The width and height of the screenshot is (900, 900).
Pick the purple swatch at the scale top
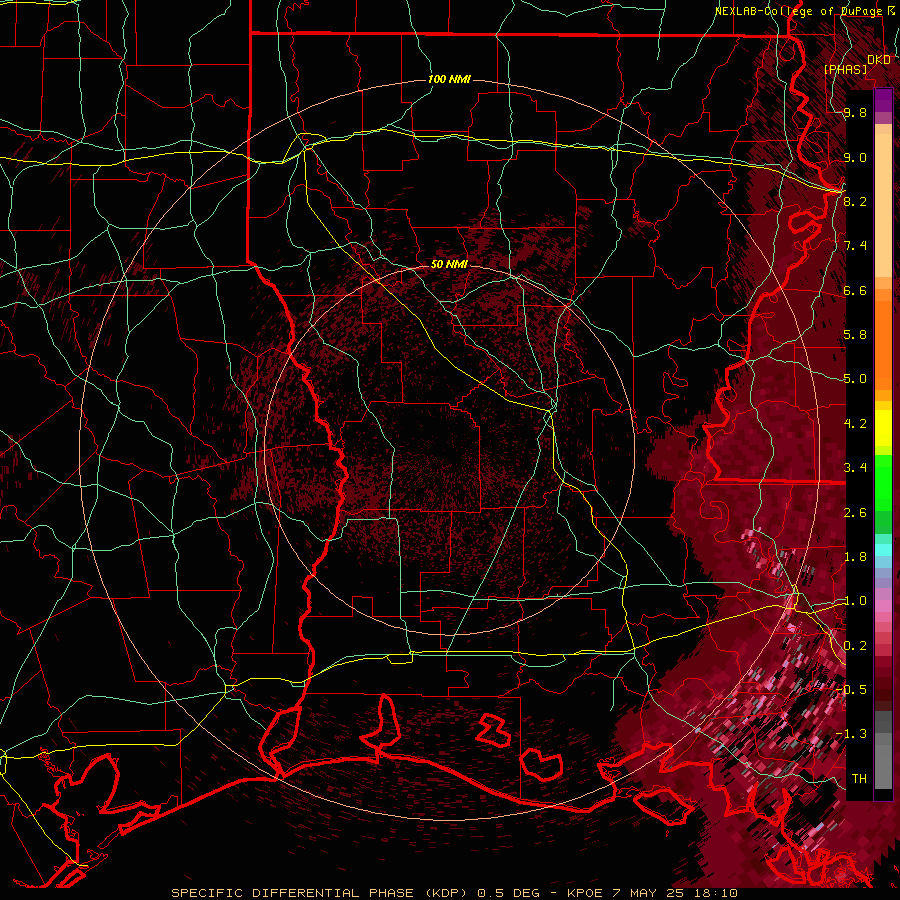[x=883, y=100]
